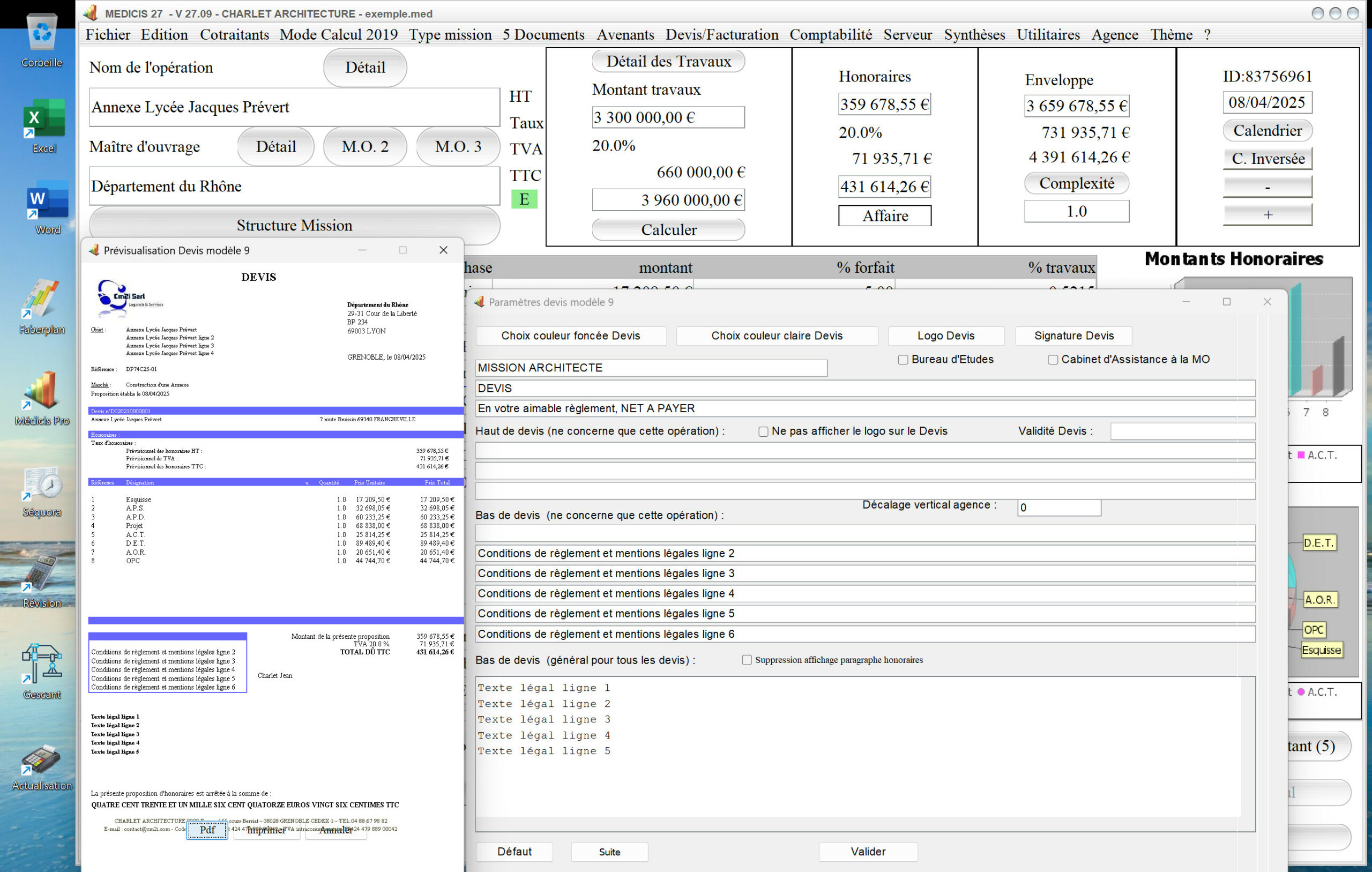Image resolution: width=1372 pixels, height=872 pixels.
Task: Open the Edition menu
Action: click(x=164, y=34)
